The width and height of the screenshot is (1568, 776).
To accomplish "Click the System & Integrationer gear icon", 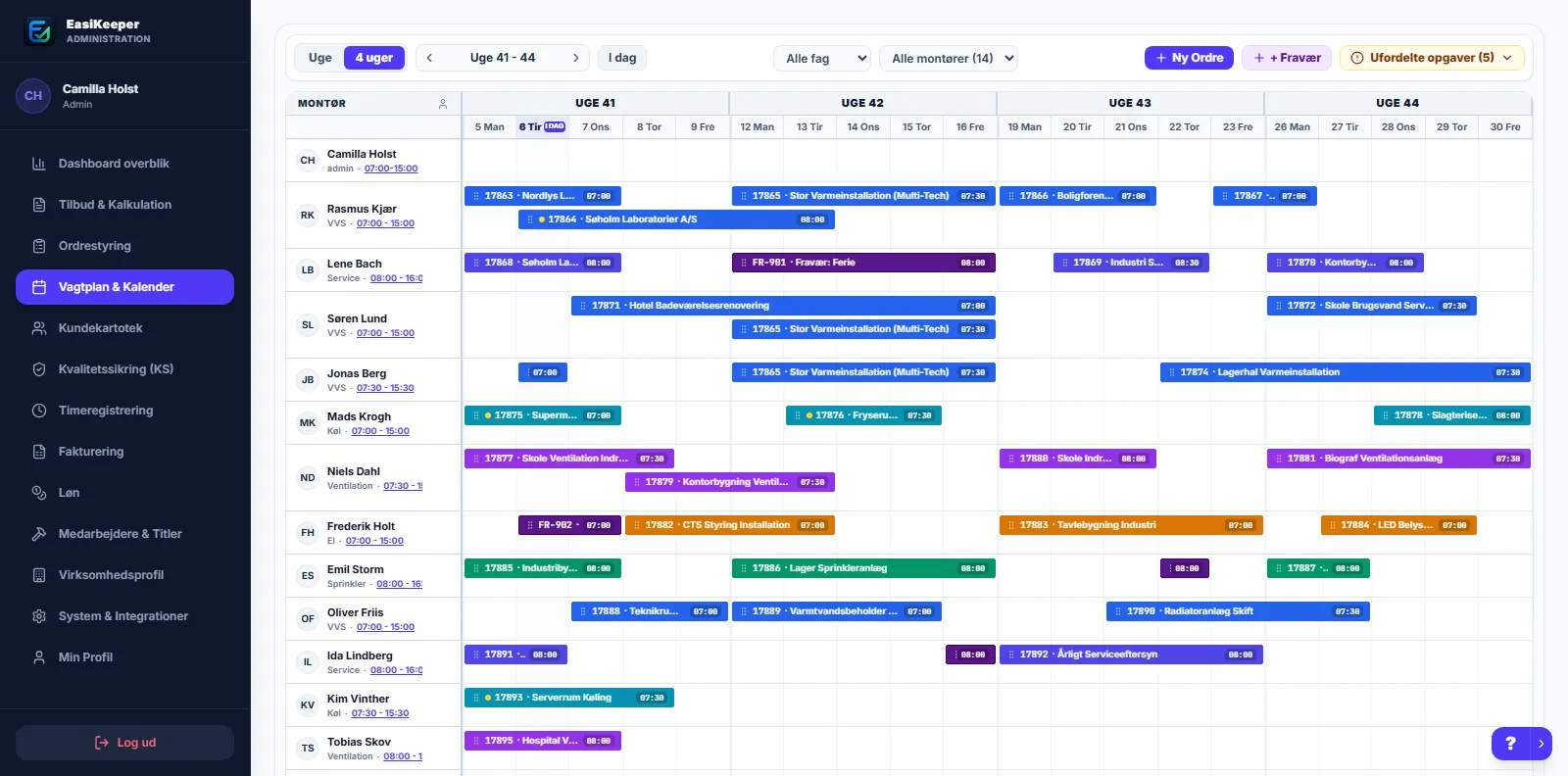I will point(39,616).
